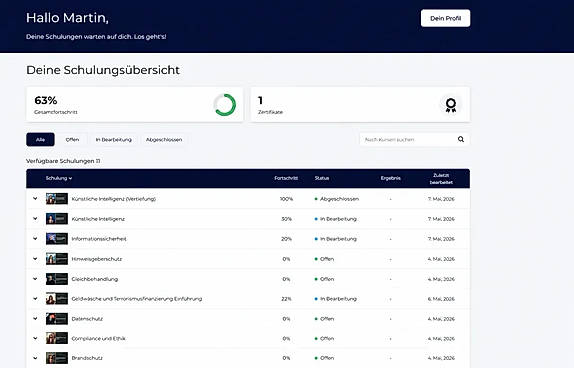The height and width of the screenshot is (368, 574).
Task: Open the Brandschutz thumbnail
Action: point(57,358)
